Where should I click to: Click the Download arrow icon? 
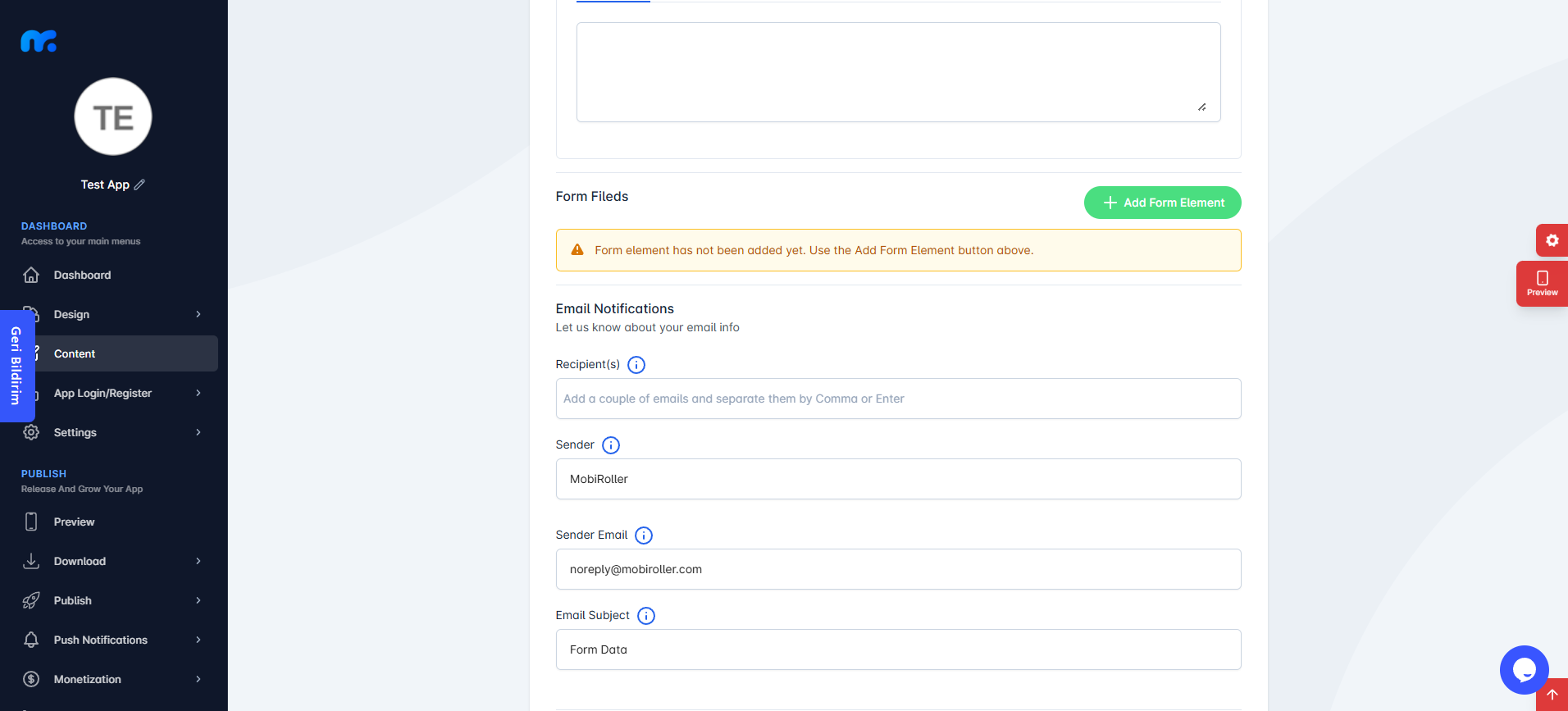click(31, 561)
